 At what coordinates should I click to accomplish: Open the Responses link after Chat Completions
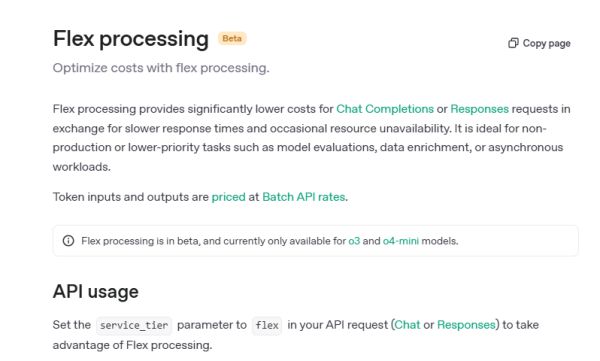pyautogui.click(x=479, y=109)
